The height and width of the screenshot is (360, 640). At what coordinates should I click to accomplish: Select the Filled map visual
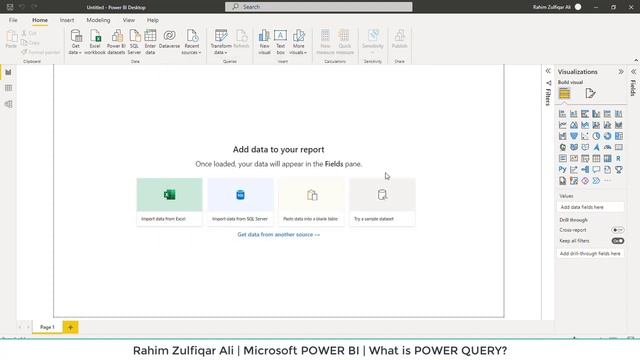[x=574, y=147]
